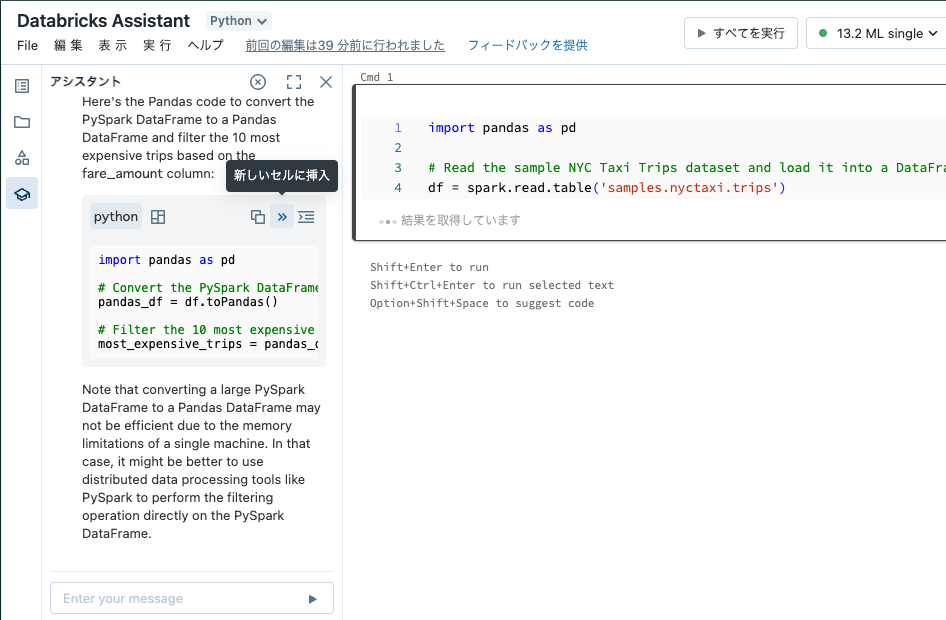Click the split-view icon next to python label
946x620 pixels.
coord(157,216)
